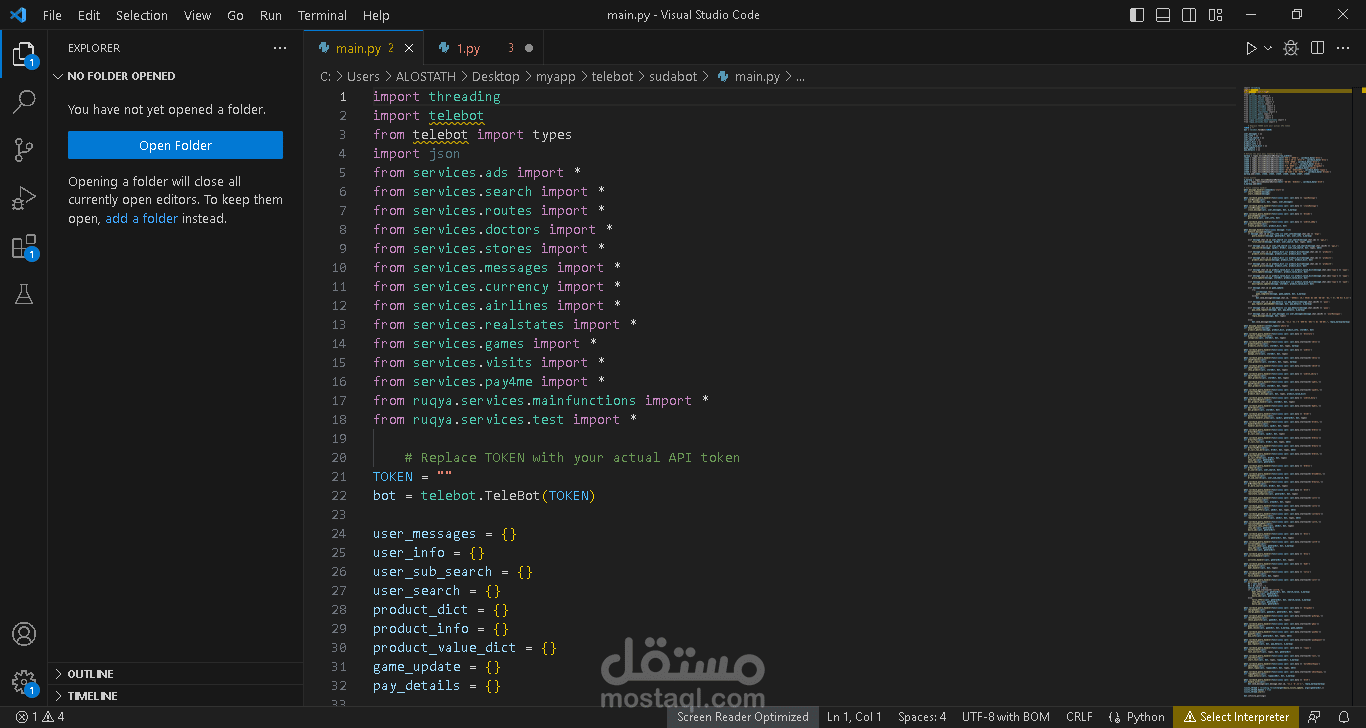
Task: Click 'bot = telebot.TeleBot(TOKEN)' line
Action: click(x=484, y=495)
